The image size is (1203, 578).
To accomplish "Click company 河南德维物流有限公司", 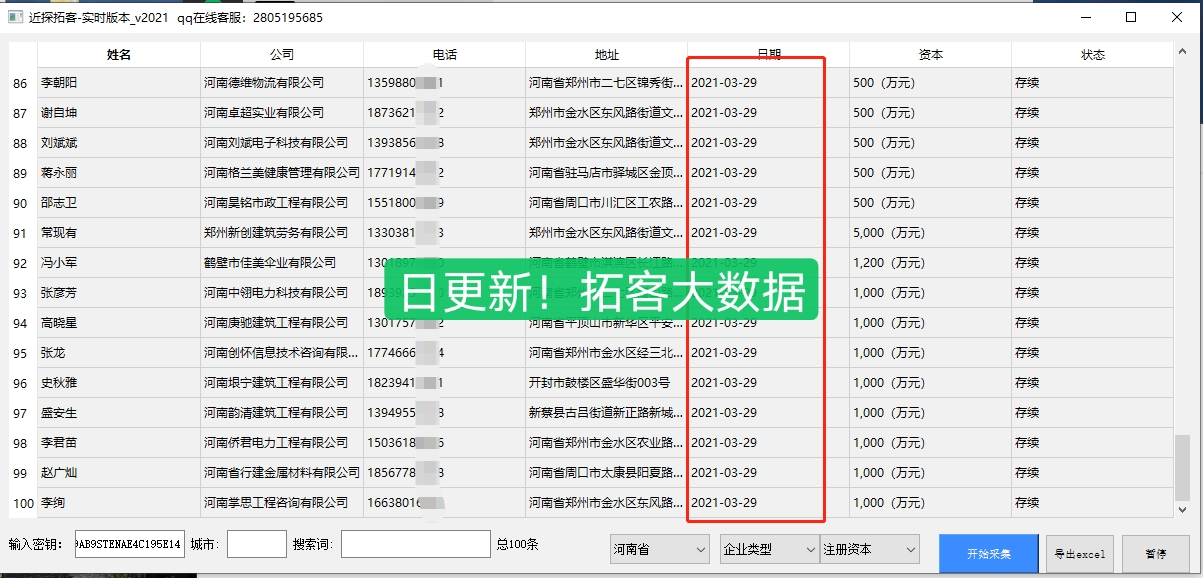I will (x=282, y=83).
